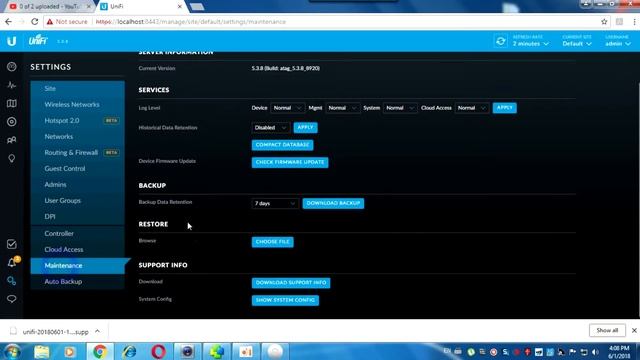This screenshot has width=640, height=360.
Task: Open File Explorer folder on taskbar
Action: pos(42,351)
